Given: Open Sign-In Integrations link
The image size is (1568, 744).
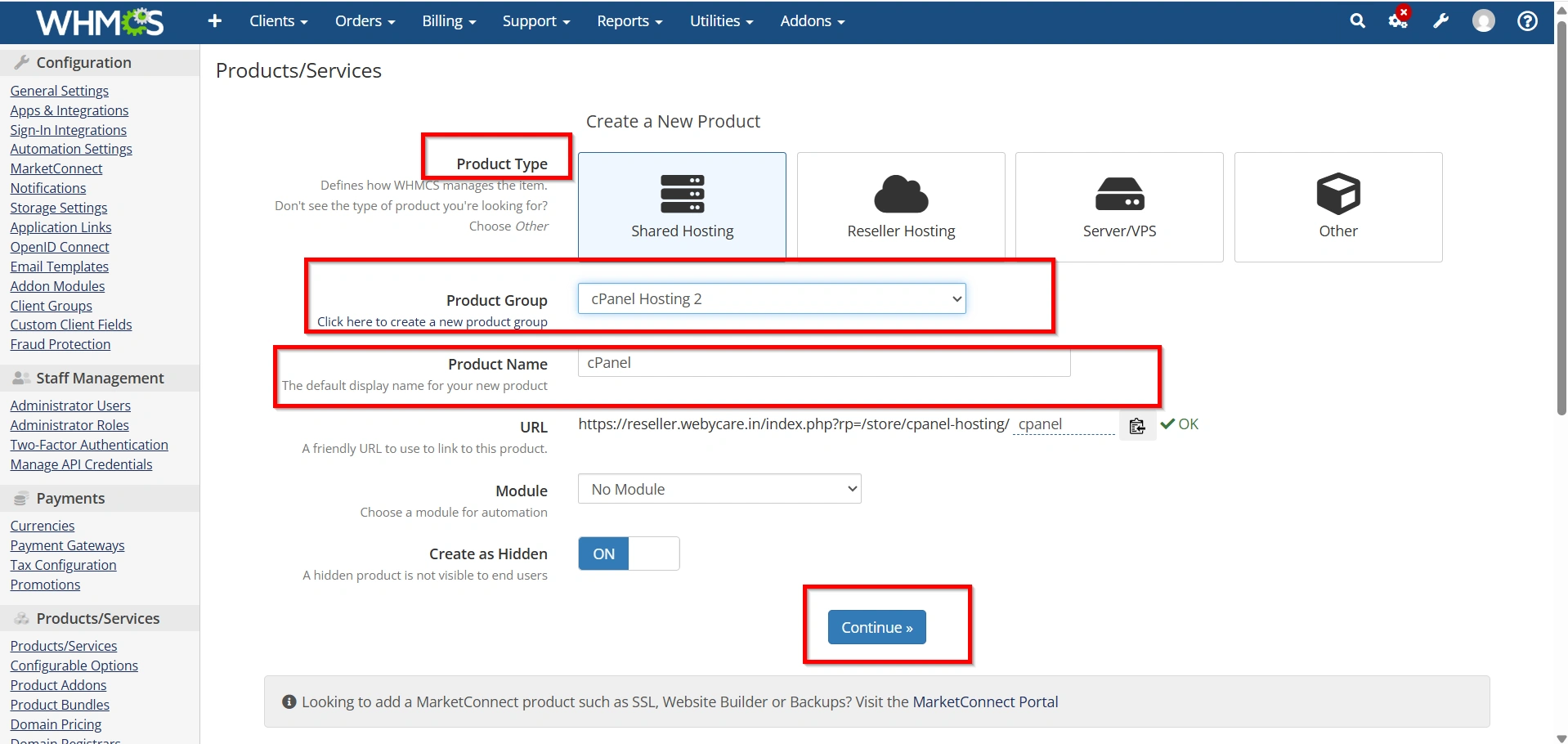Looking at the screenshot, I should pyautogui.click(x=68, y=130).
